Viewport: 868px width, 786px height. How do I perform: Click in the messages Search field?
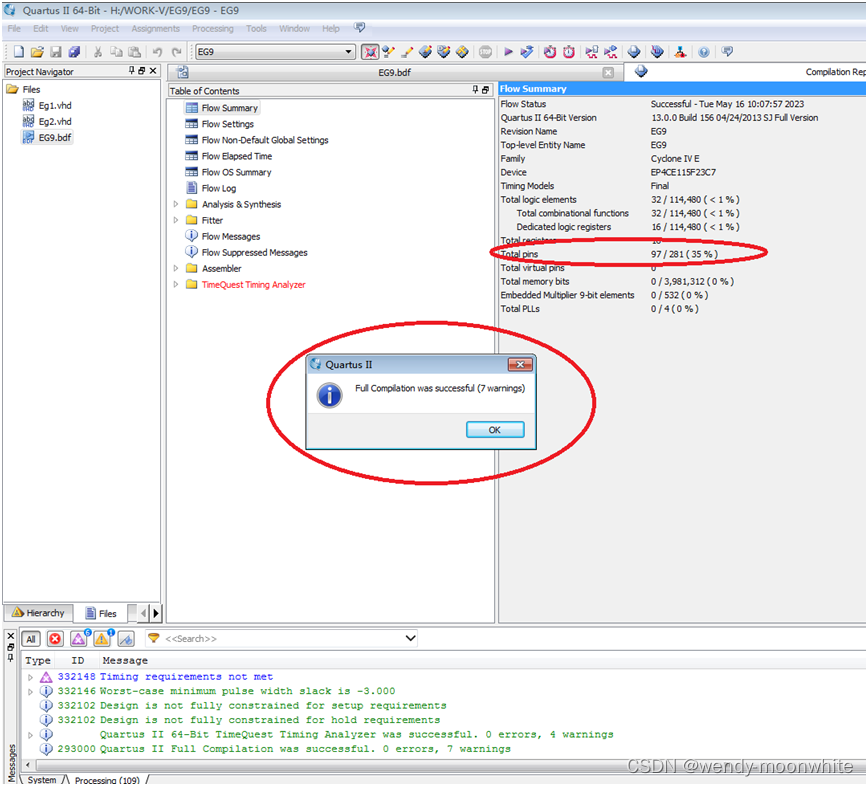[280, 639]
